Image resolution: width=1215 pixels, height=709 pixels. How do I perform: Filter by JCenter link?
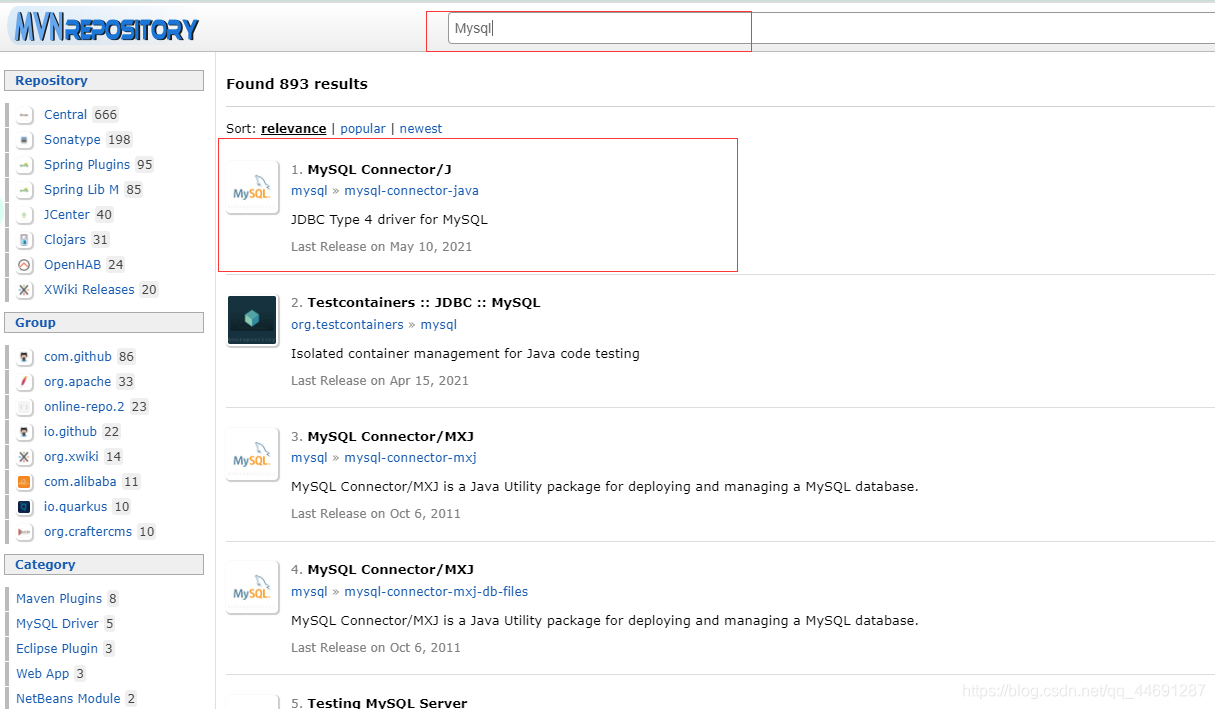[x=67, y=215]
